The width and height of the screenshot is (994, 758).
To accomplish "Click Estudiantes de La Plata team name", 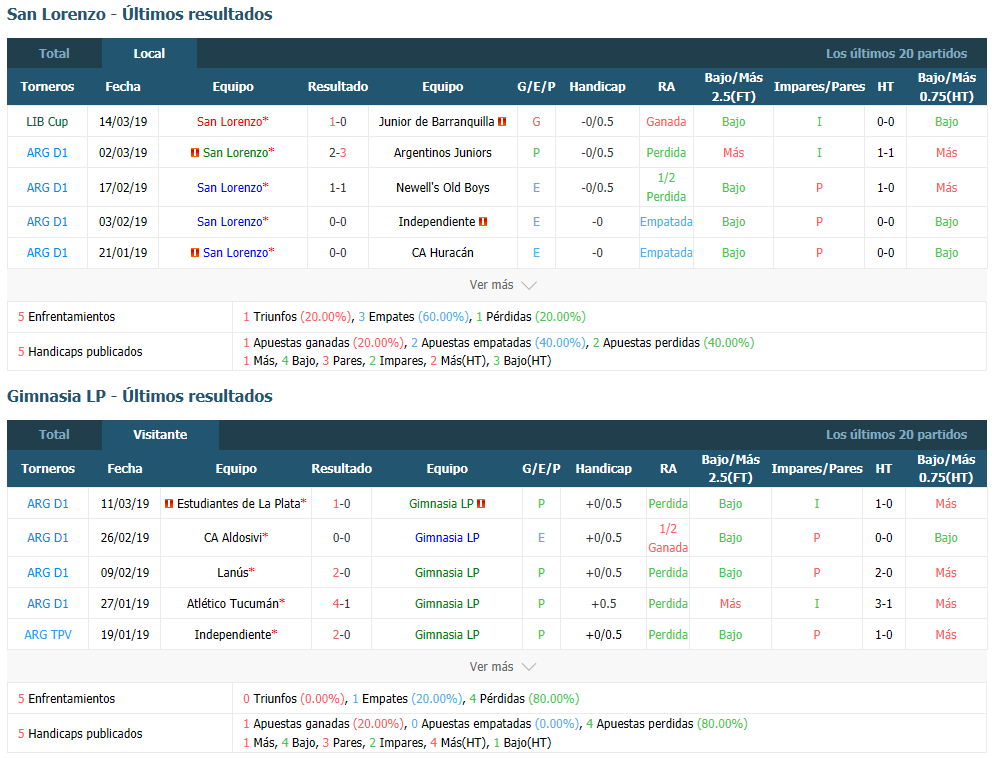I will [x=238, y=504].
